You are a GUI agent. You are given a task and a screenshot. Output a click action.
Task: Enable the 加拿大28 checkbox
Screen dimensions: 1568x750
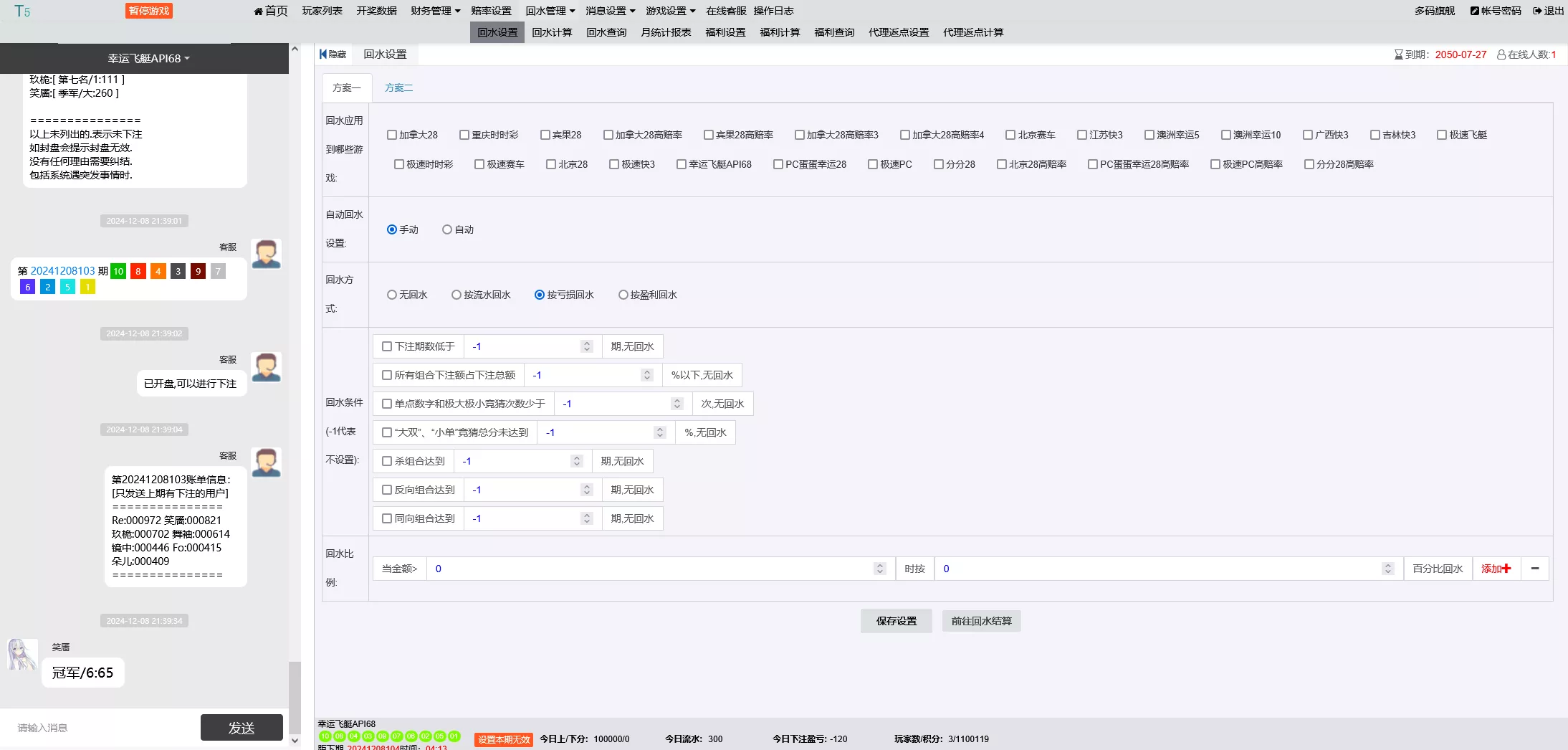[x=392, y=135]
